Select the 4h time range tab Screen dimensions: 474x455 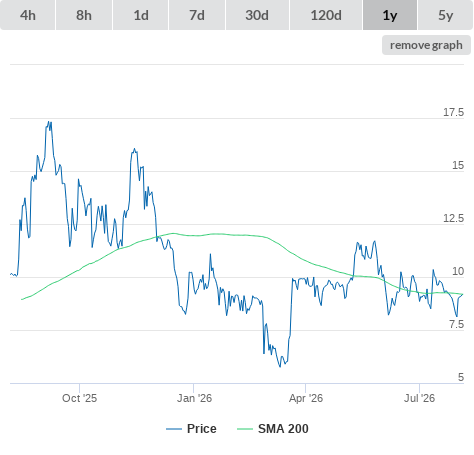pos(28,15)
